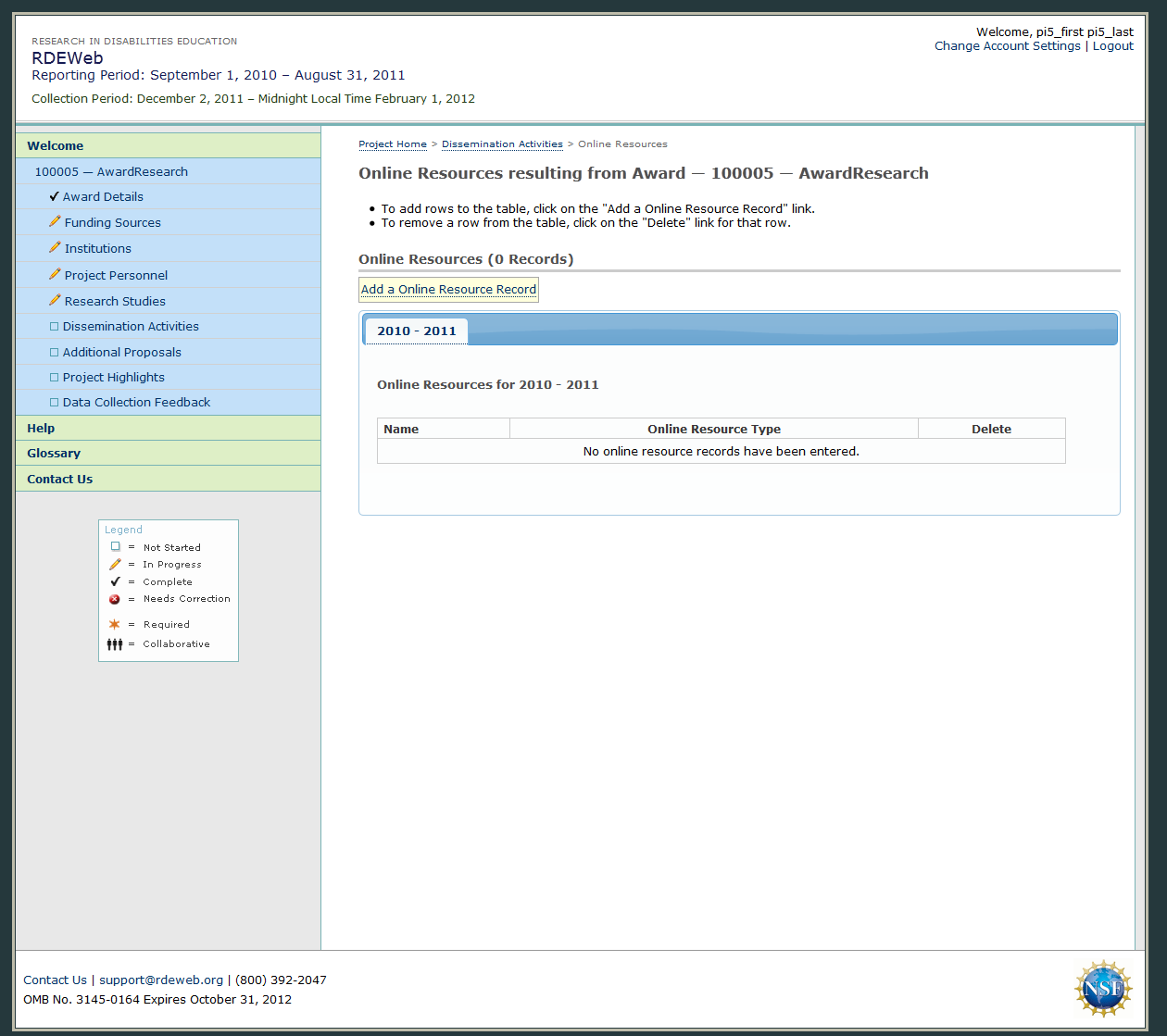Go to Award Details page
Viewport: 1167px width, 1036px height.
(x=103, y=196)
